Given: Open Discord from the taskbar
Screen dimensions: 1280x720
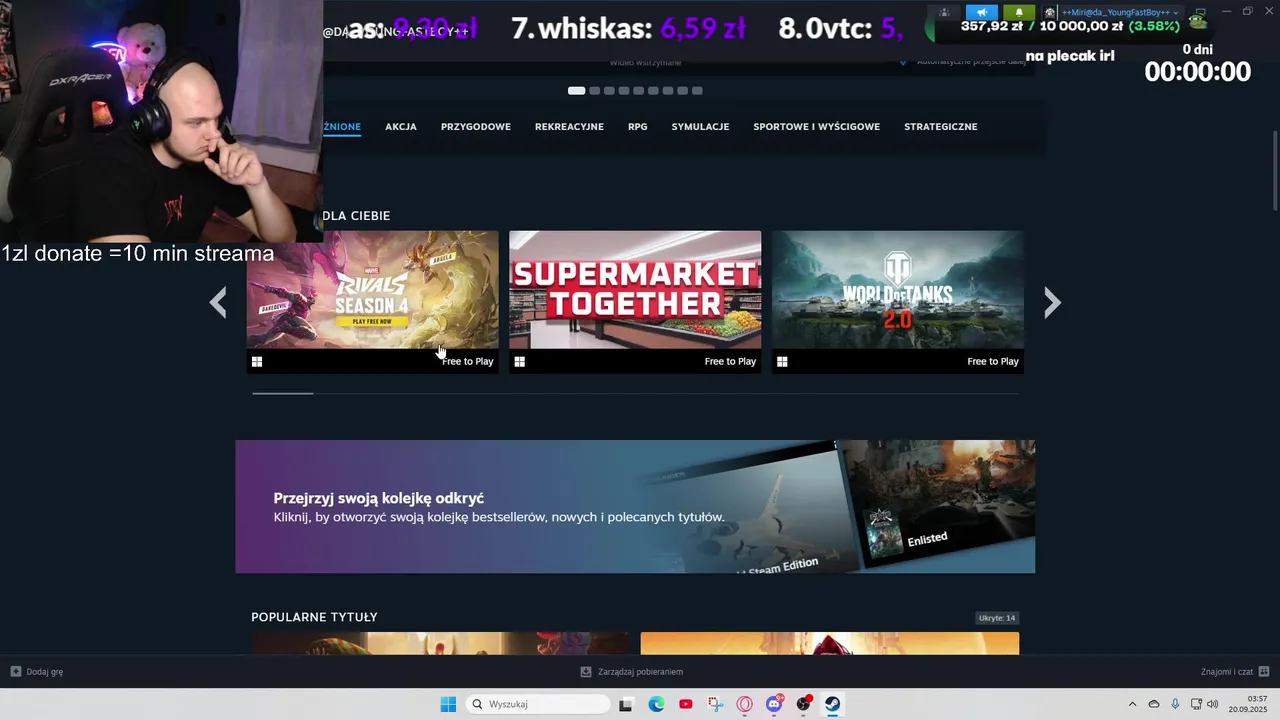Looking at the screenshot, I should tap(774, 704).
